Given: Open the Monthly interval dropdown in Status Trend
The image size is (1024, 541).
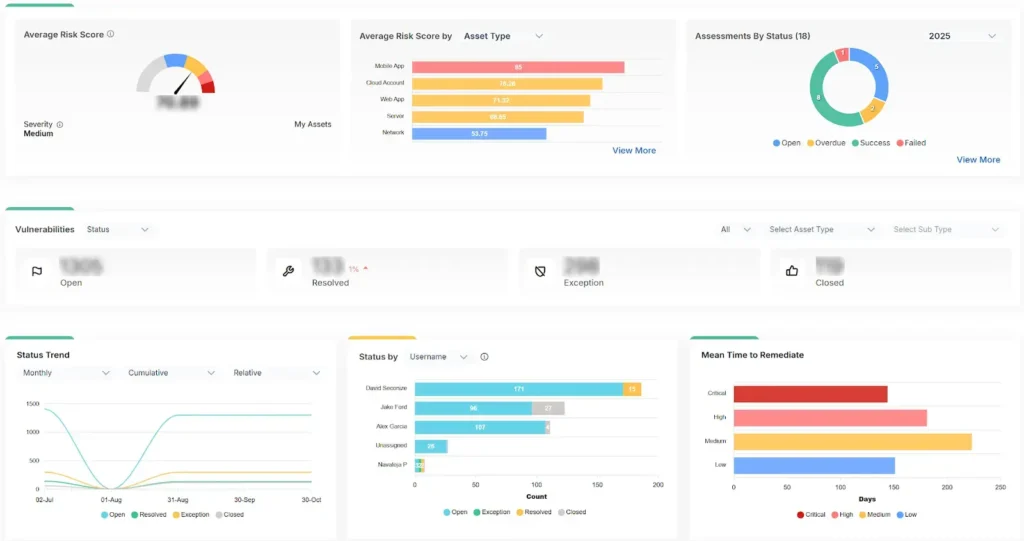Looking at the screenshot, I should [x=65, y=372].
